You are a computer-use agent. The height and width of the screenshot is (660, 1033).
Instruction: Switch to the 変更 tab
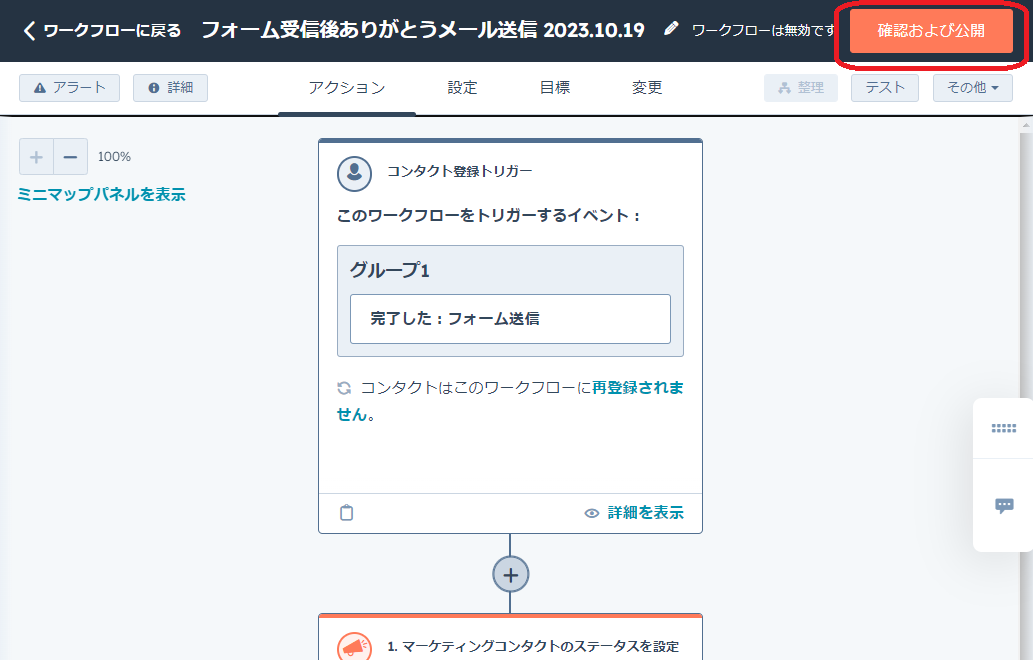pyautogui.click(x=647, y=88)
